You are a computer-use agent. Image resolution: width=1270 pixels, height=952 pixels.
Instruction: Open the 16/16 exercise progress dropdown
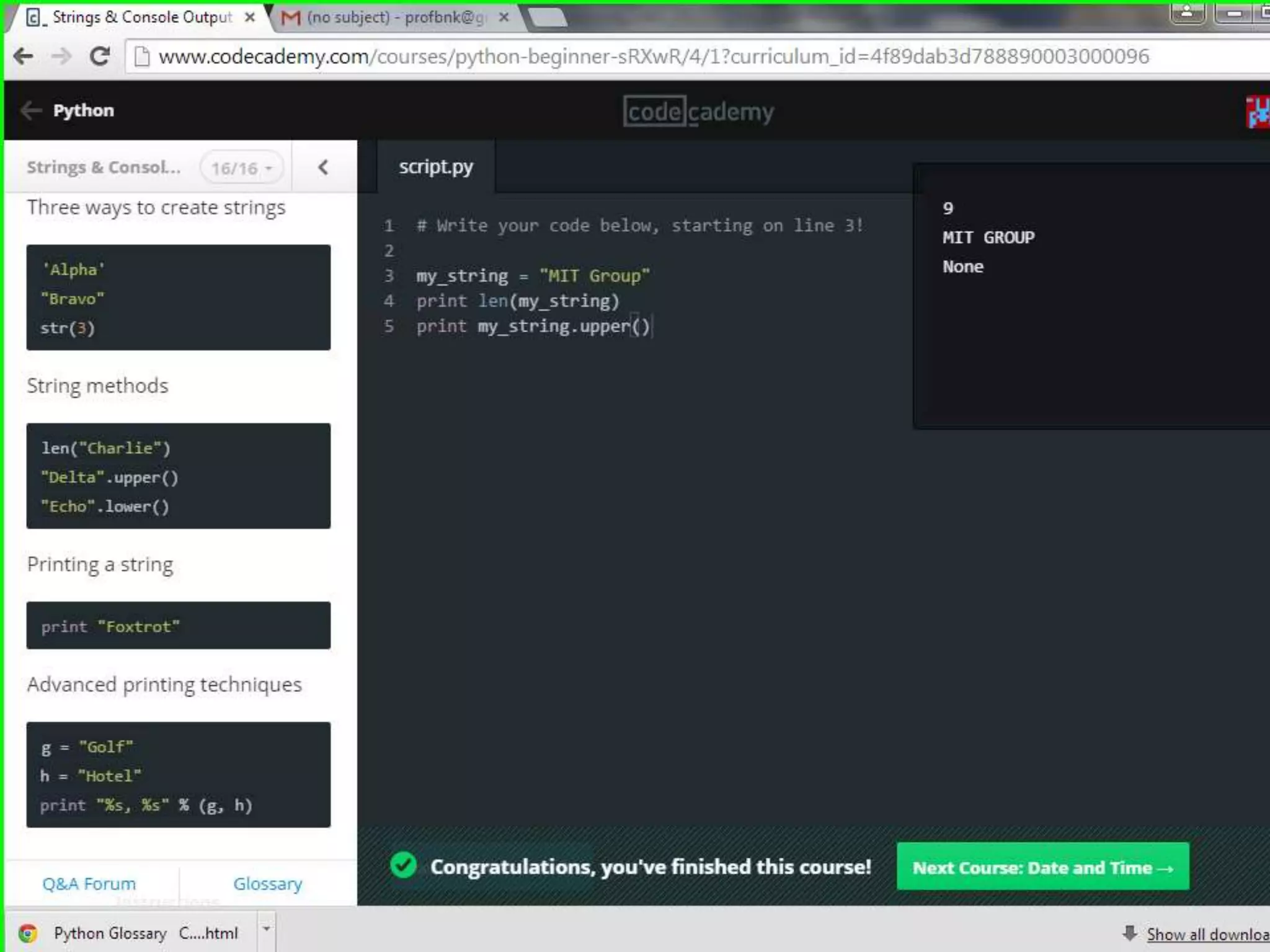coord(242,168)
